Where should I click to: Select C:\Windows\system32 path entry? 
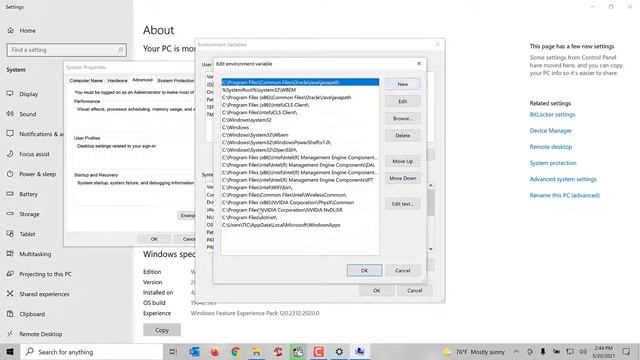(300, 120)
